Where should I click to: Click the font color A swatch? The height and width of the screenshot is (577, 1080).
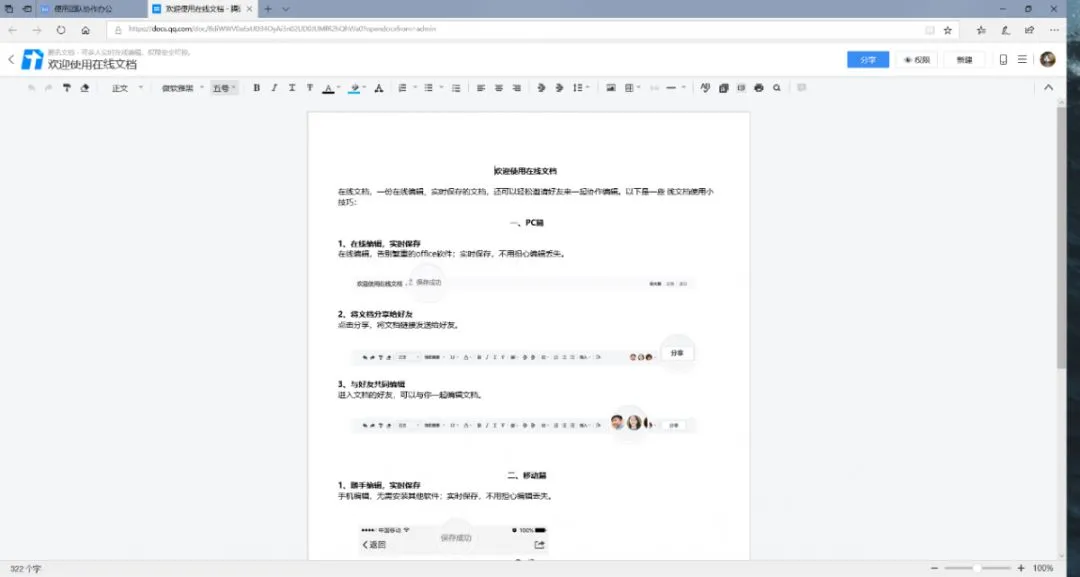(x=328, y=88)
